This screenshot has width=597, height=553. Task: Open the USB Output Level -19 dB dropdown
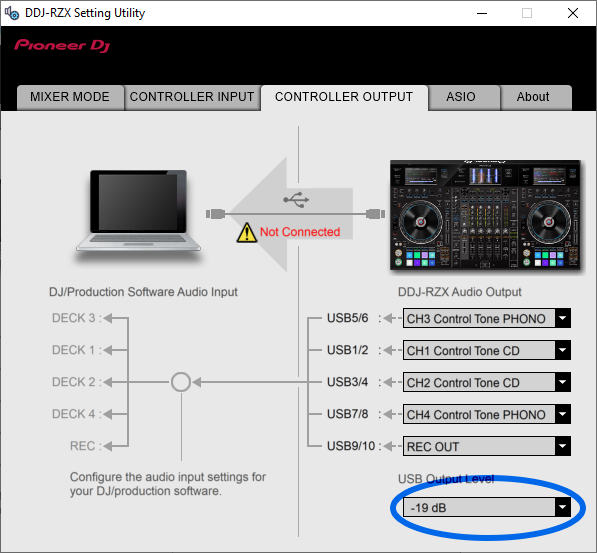[x=487, y=507]
